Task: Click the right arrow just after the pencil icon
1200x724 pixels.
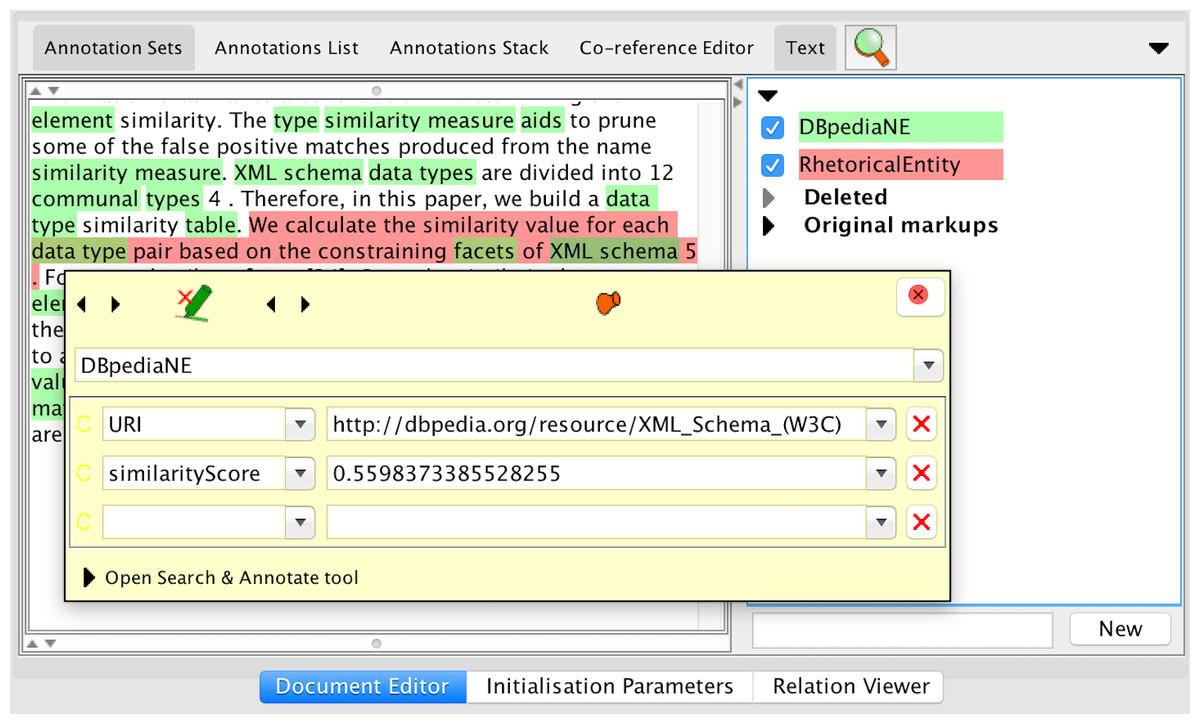Action: (305, 304)
